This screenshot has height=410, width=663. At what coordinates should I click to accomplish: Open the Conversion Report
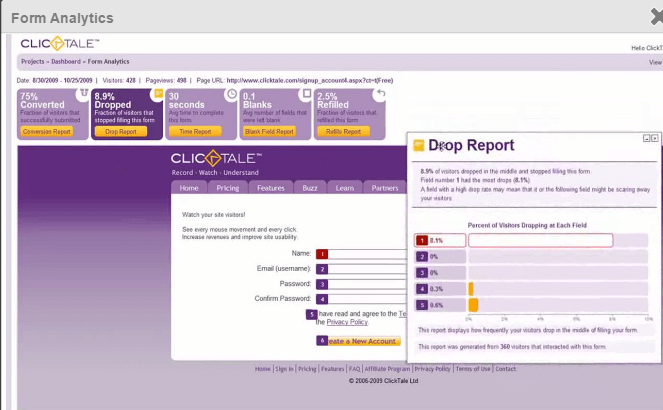(47, 132)
